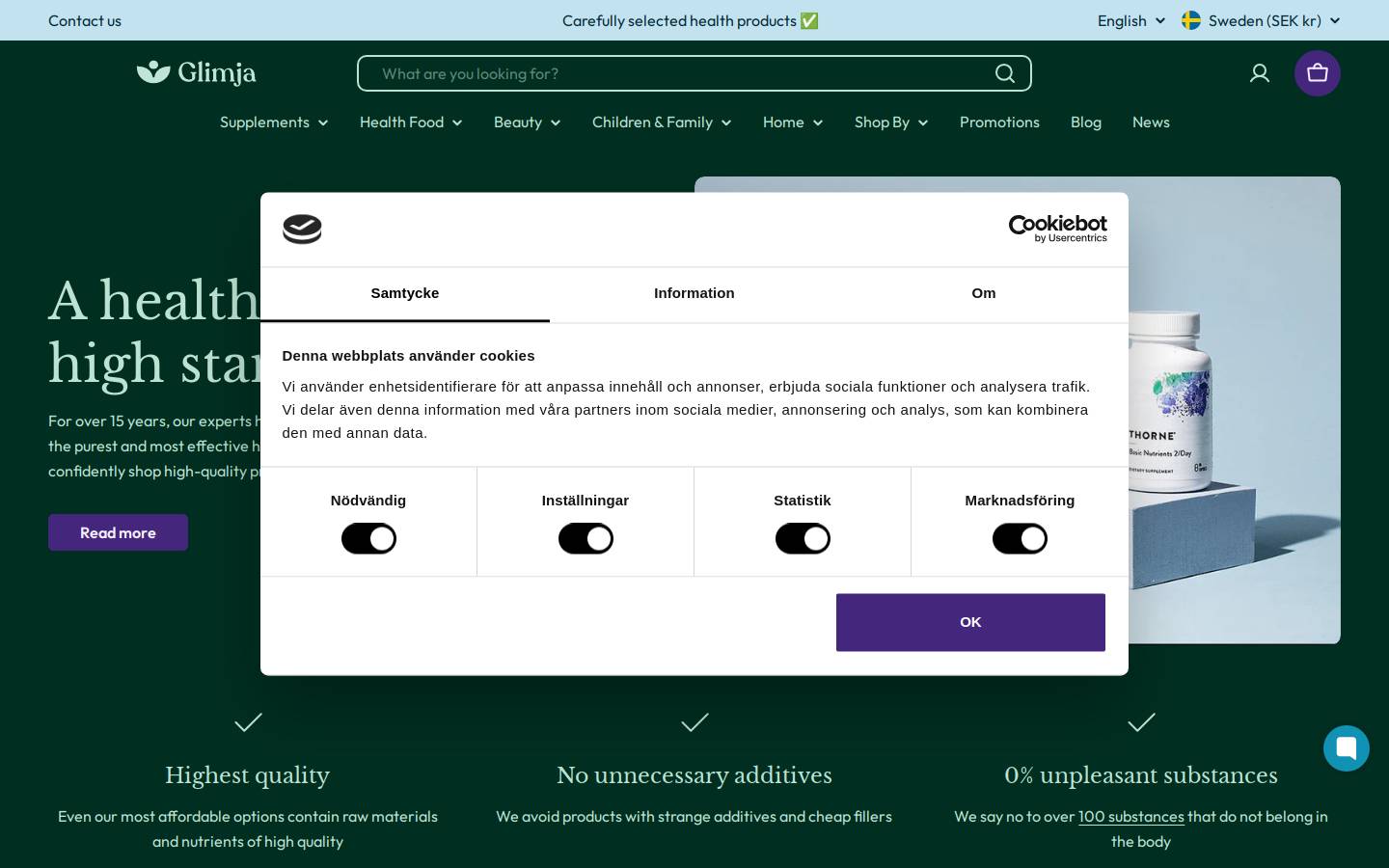Expand the Health Food menu
Image resolution: width=1389 pixels, height=868 pixels.
tap(411, 122)
